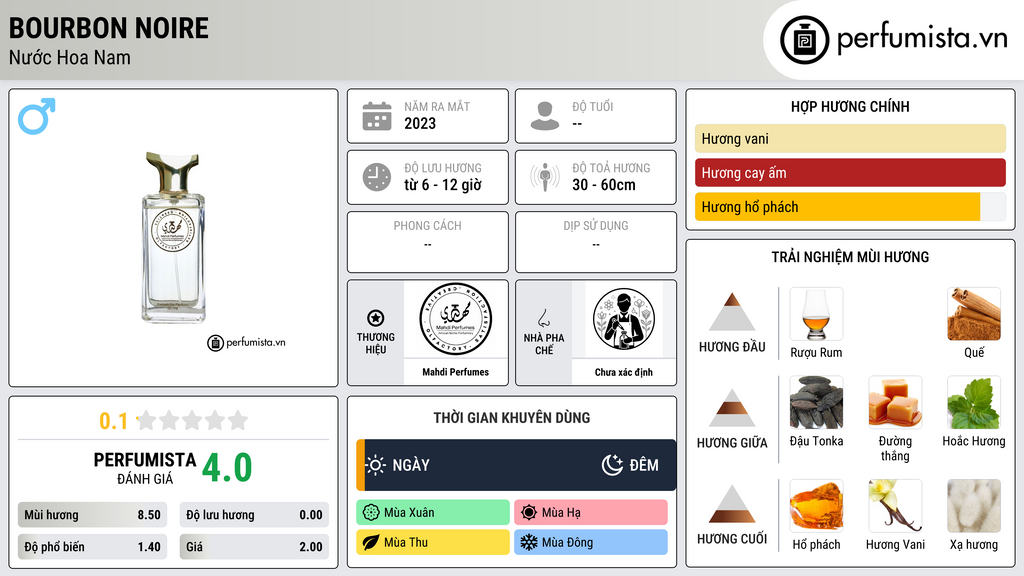This screenshot has width=1024, height=576.
Task: Click the Hương giữa pyramid icon
Action: click(x=732, y=408)
